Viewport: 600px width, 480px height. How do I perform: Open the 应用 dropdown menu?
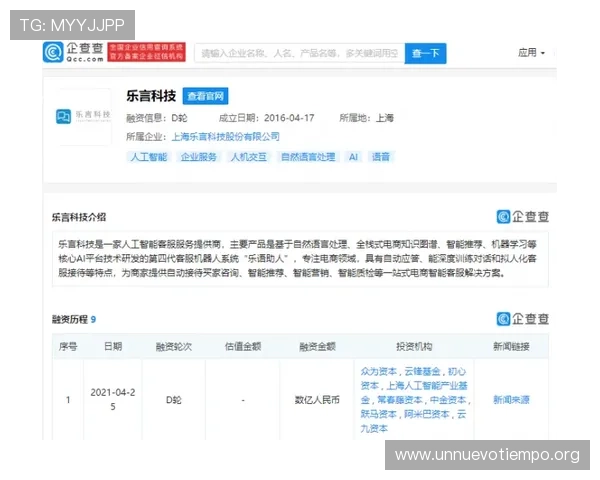pyautogui.click(x=531, y=52)
